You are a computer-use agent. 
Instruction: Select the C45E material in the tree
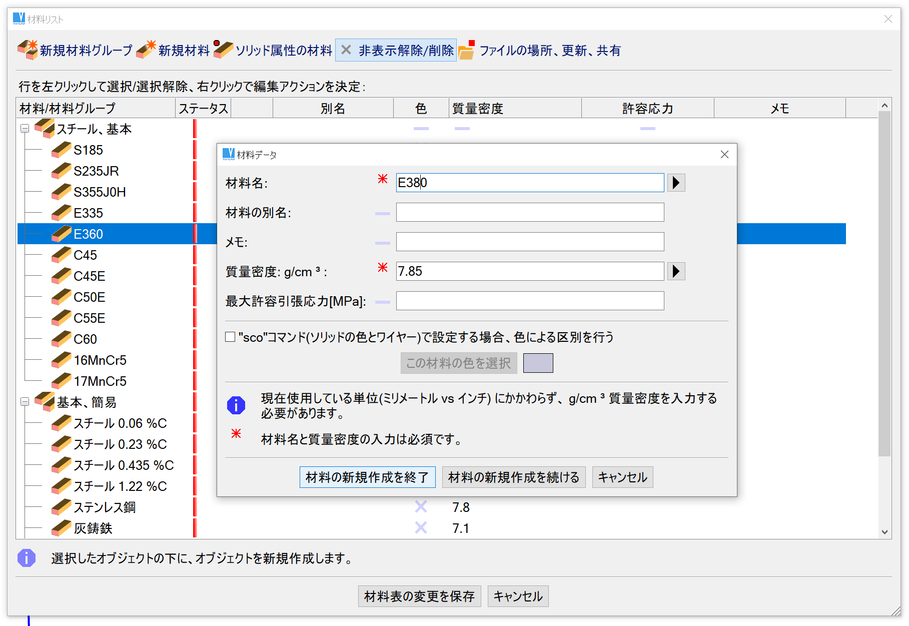(89, 276)
